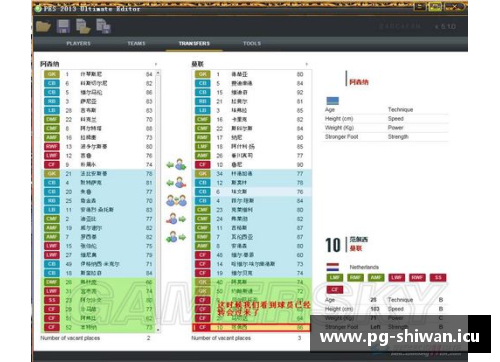Open the PLAYERS tab
500x362 pixels.
coord(78,43)
